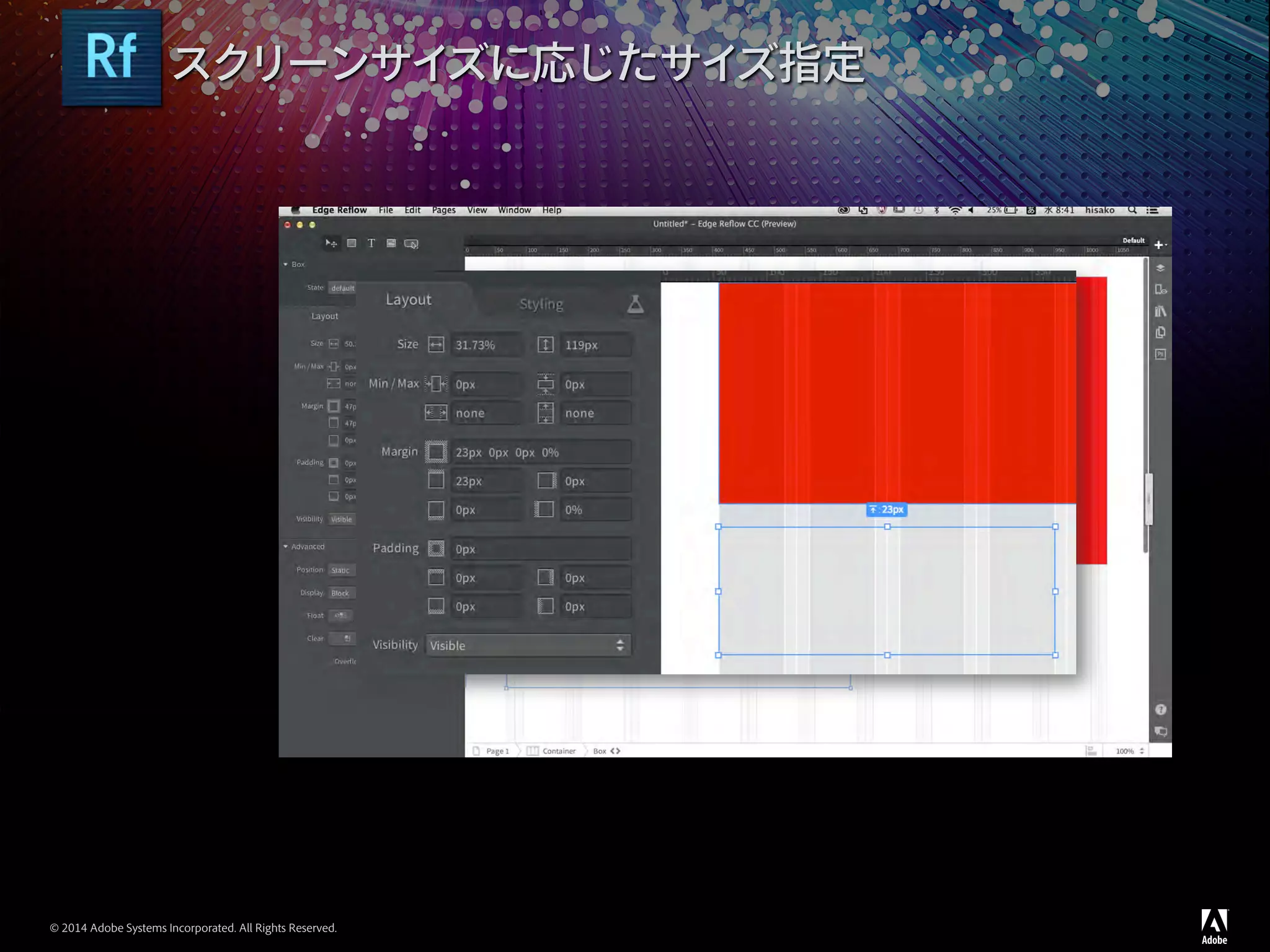Select the Image placement tool
Image resolution: width=1270 pixels, height=952 pixels.
[391, 243]
